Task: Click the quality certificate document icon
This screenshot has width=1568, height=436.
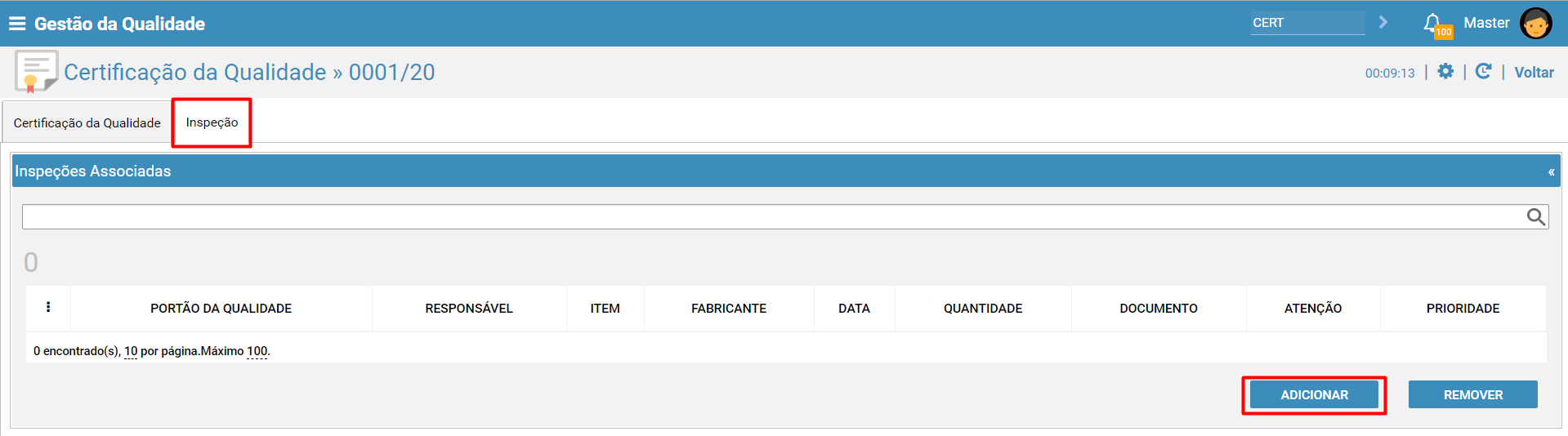Action: pyautogui.click(x=36, y=72)
